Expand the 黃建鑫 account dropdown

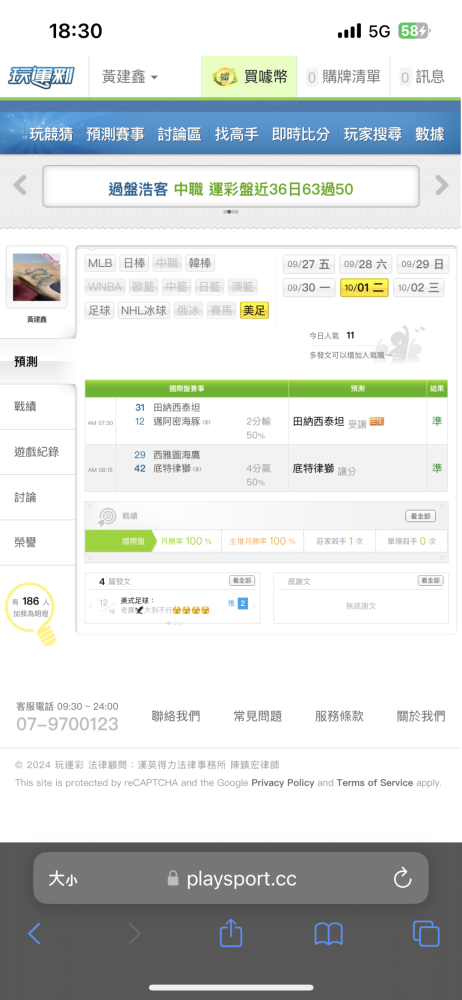point(130,77)
